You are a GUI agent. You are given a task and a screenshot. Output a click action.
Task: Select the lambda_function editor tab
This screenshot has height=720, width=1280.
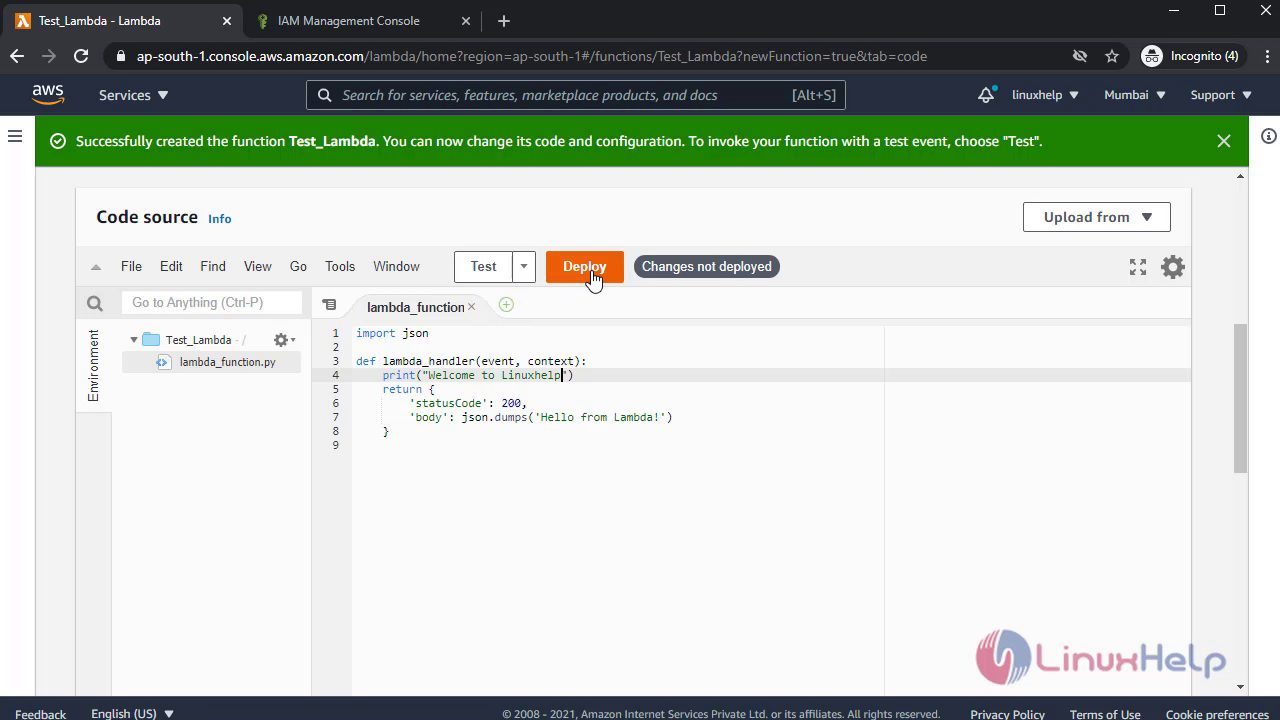click(414, 307)
